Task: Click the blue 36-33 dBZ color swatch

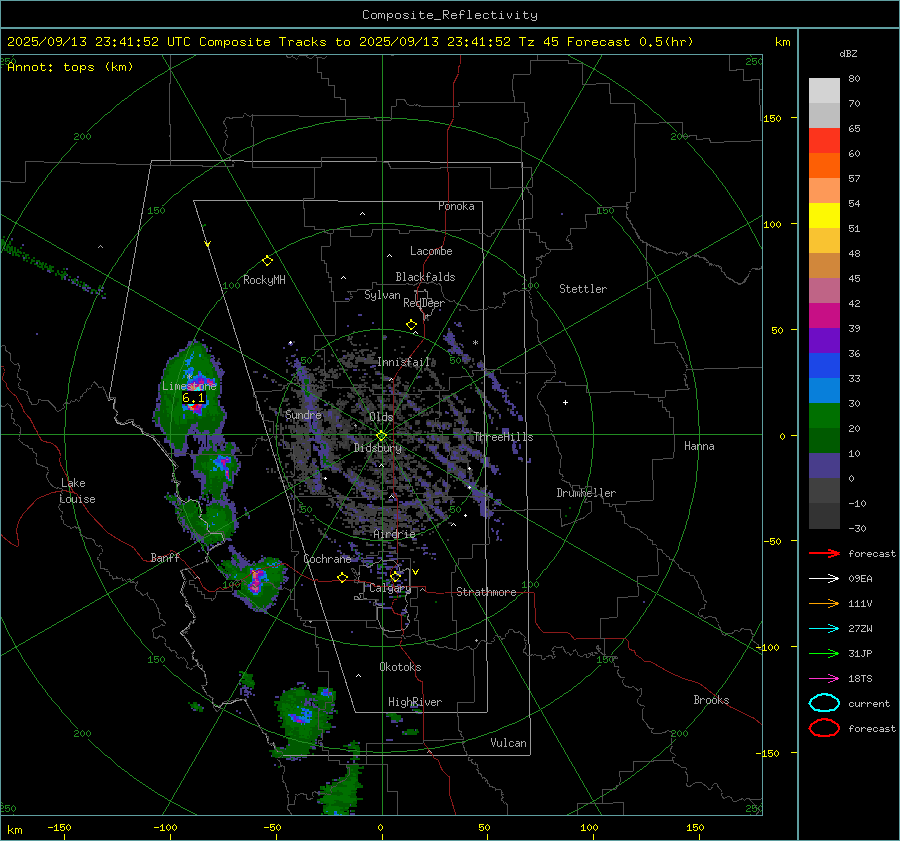Action: pos(824,366)
